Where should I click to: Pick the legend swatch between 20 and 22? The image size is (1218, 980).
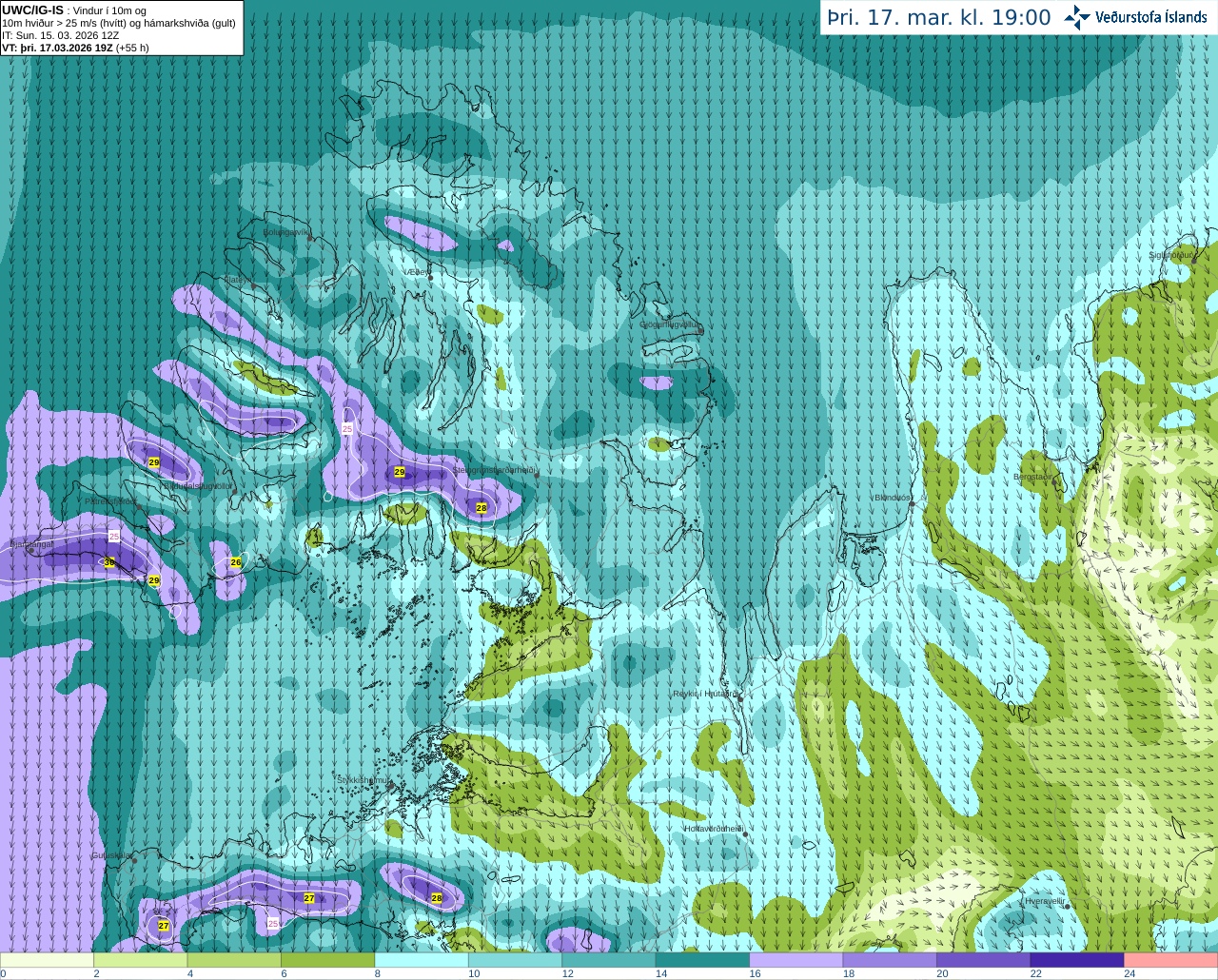(x=984, y=960)
